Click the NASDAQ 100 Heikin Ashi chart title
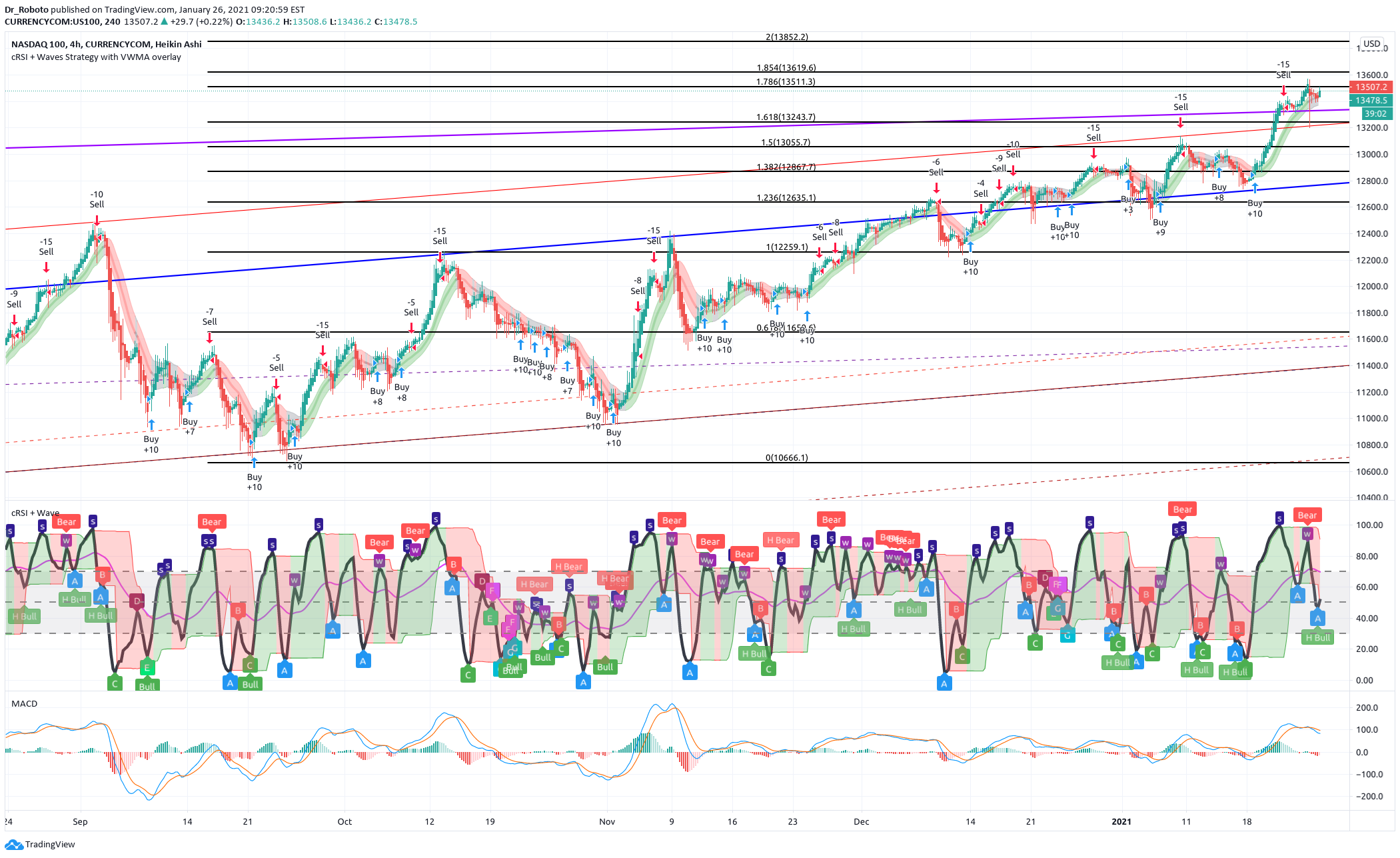Image resolution: width=1400 pixels, height=858 pixels. [x=107, y=44]
